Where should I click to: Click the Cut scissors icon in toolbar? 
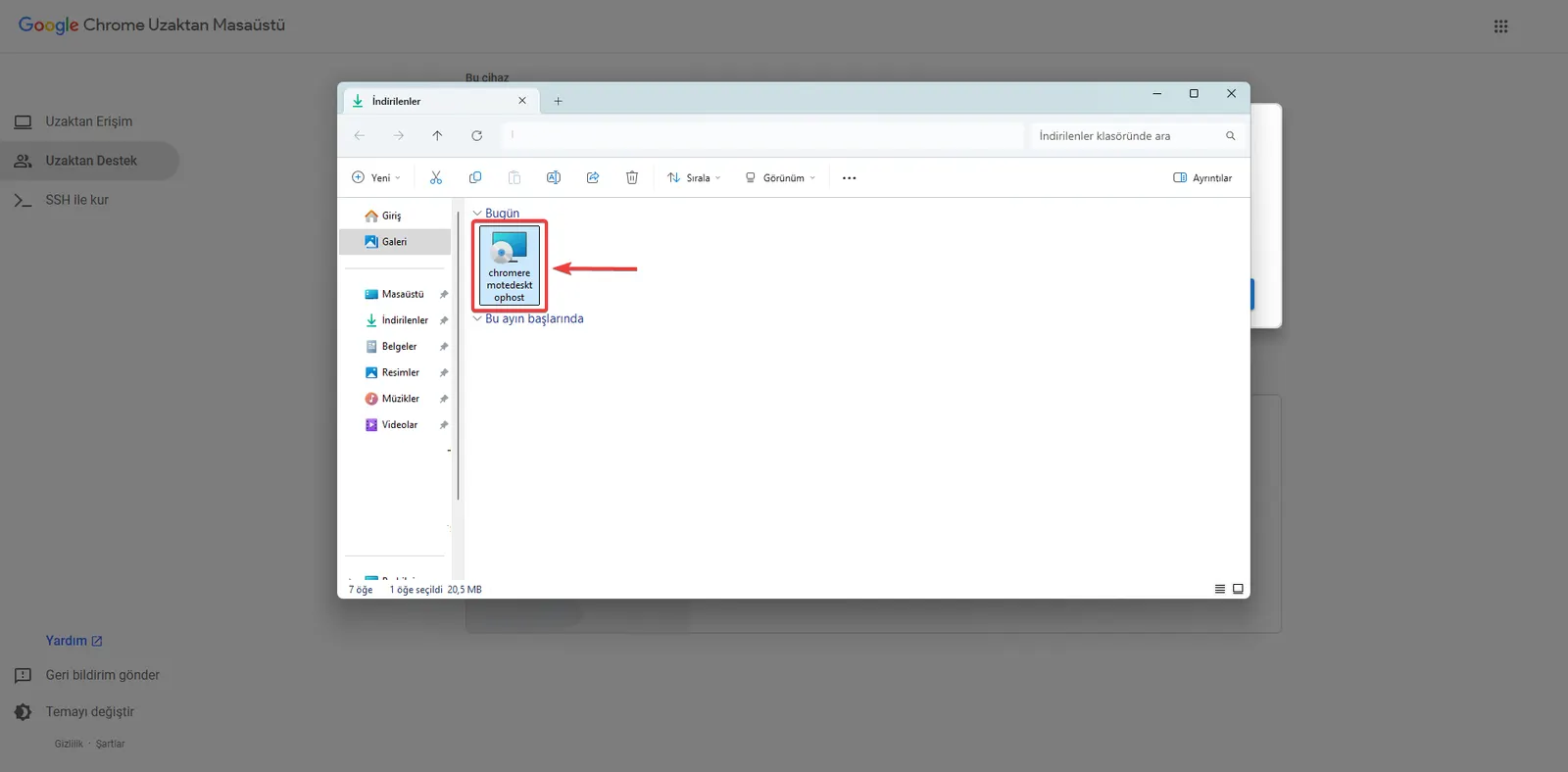pyautogui.click(x=436, y=177)
